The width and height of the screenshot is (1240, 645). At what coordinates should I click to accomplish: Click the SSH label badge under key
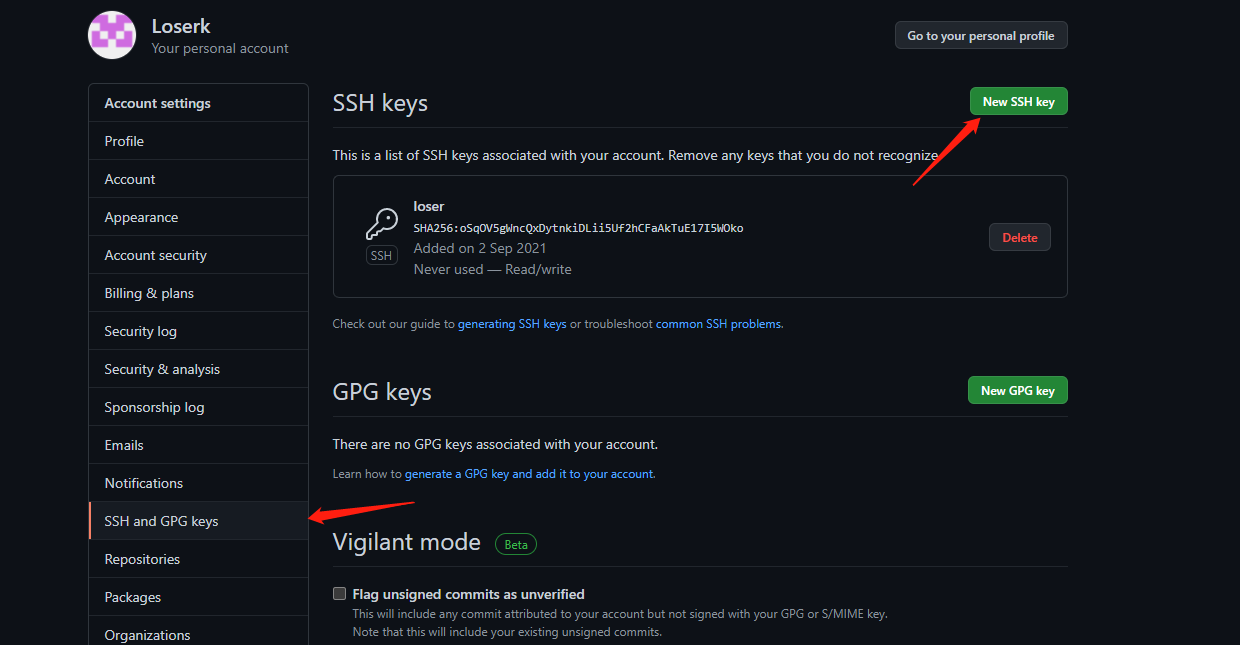coord(381,256)
